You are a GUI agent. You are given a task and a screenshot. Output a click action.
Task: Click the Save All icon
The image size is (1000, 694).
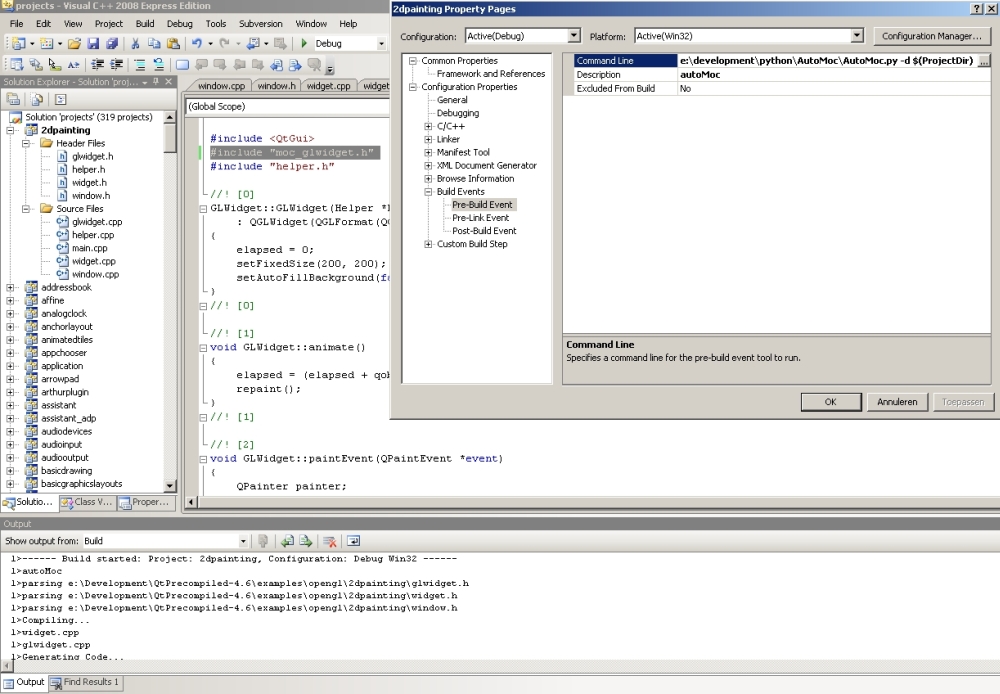pos(111,44)
